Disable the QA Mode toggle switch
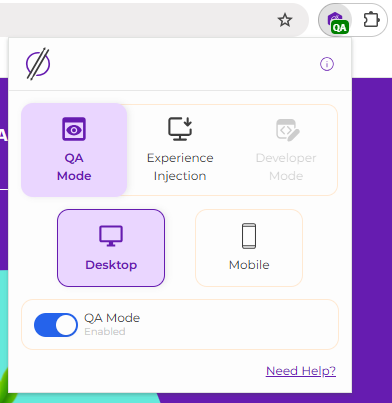This screenshot has height=403, width=392. point(56,325)
